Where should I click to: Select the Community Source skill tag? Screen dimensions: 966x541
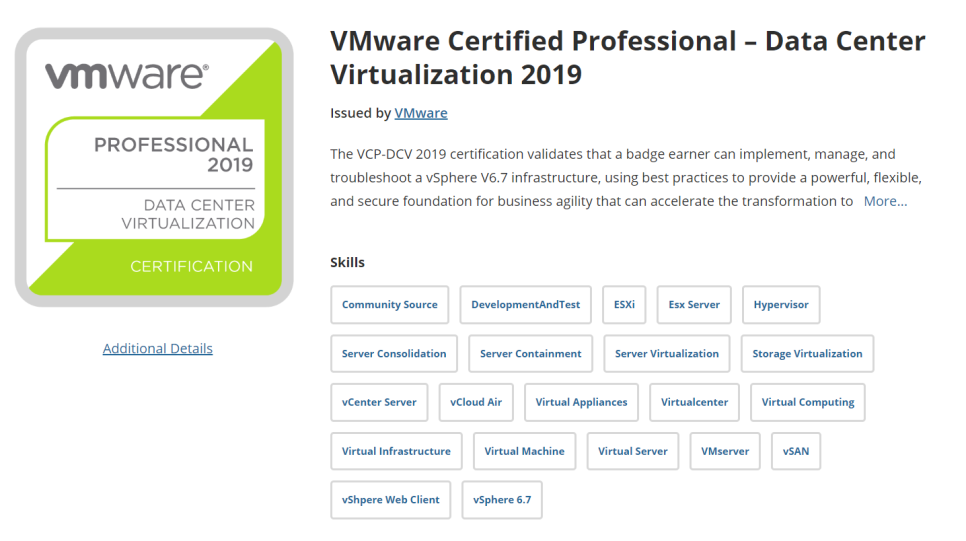pyautogui.click(x=389, y=304)
